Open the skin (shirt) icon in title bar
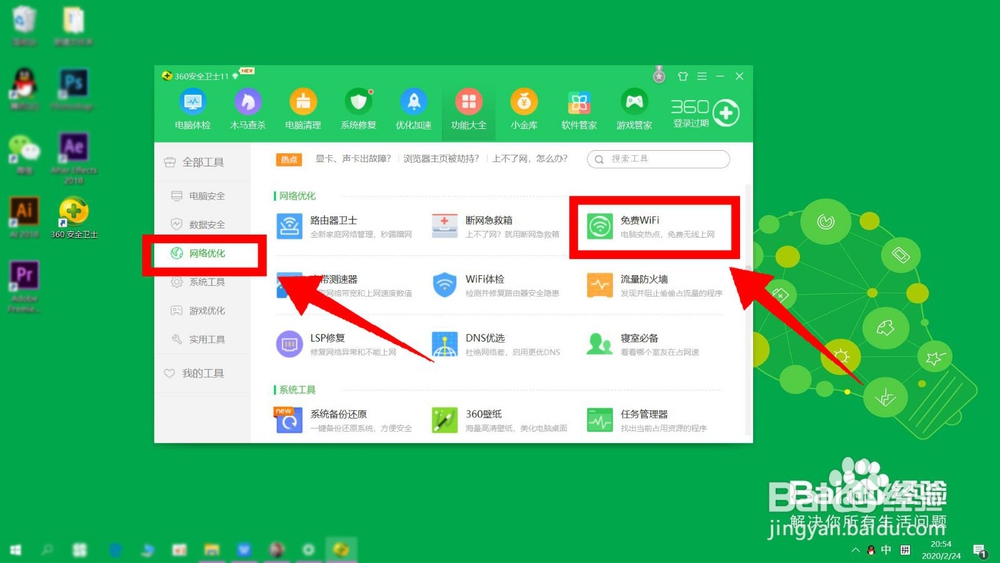Screen dimensions: 1000x563 coord(682,76)
